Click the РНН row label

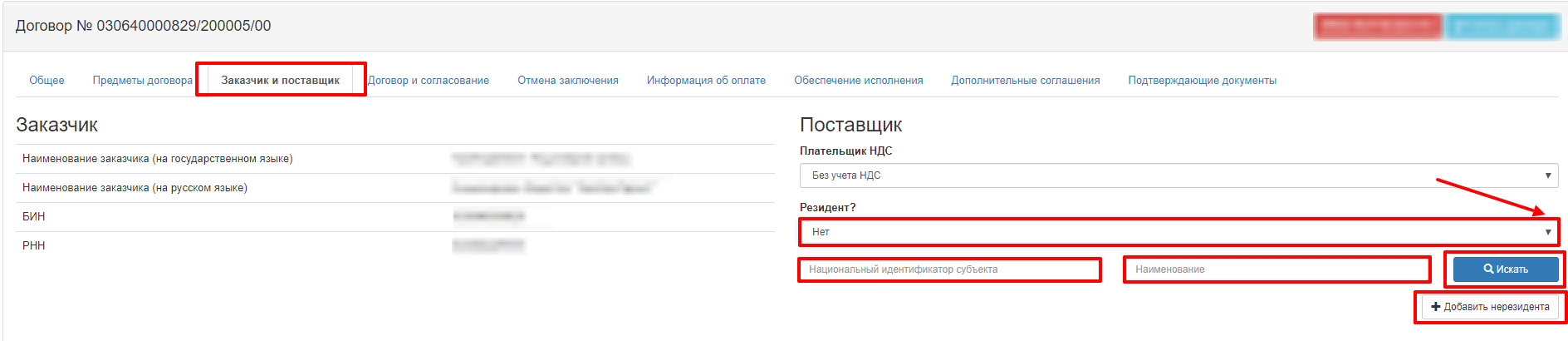[34, 246]
